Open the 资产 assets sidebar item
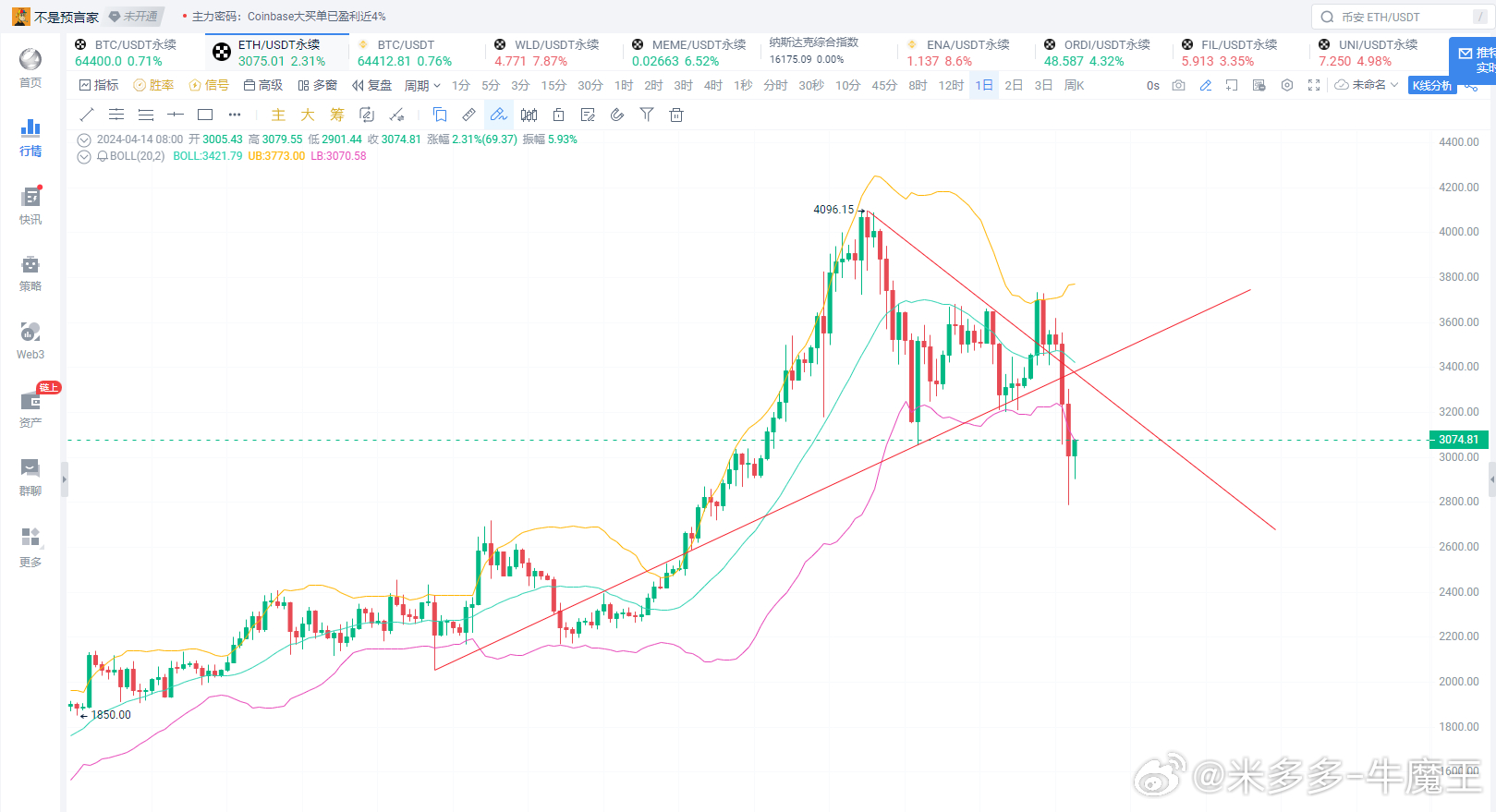Viewport: 1496px width, 812px height. tap(30, 409)
